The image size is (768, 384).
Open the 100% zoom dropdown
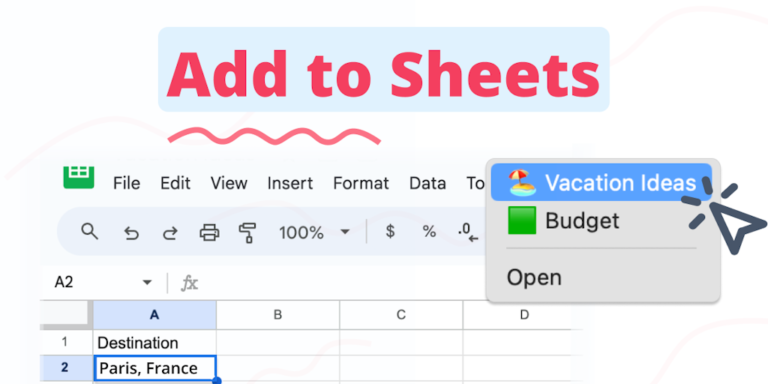point(314,232)
